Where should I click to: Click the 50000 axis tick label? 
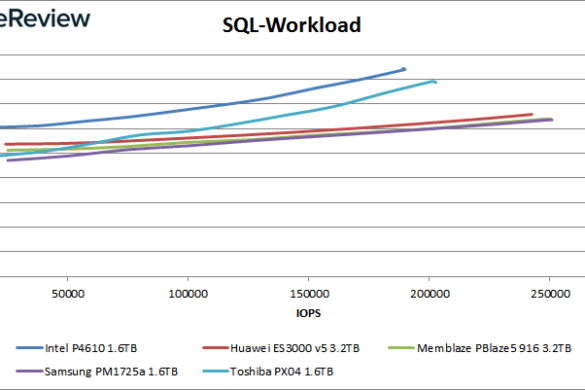[x=68, y=294]
